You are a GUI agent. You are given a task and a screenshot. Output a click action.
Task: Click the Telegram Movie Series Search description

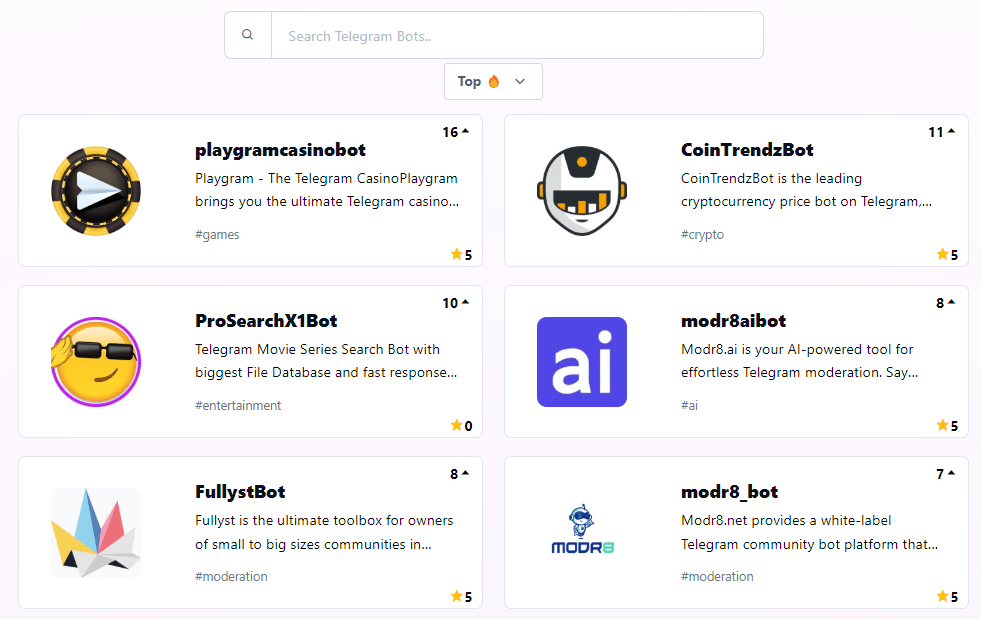[326, 361]
